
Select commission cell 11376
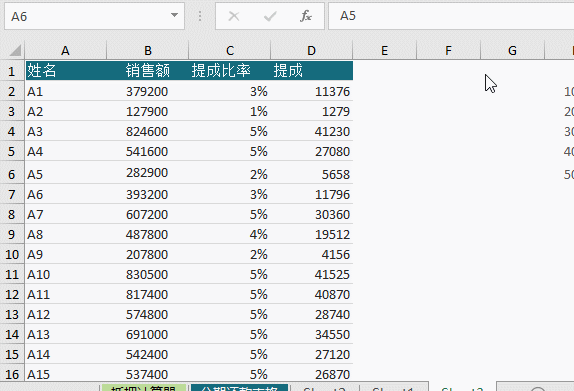pos(312,91)
